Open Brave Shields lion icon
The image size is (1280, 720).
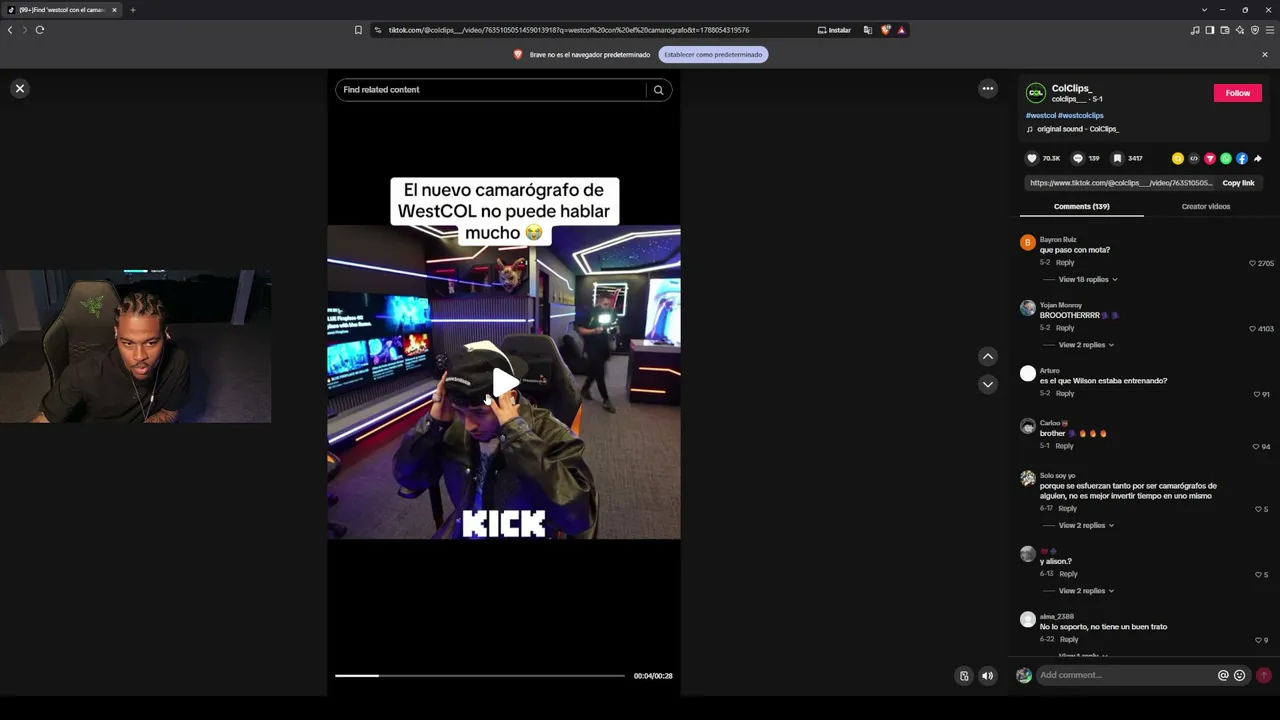click(x=885, y=30)
